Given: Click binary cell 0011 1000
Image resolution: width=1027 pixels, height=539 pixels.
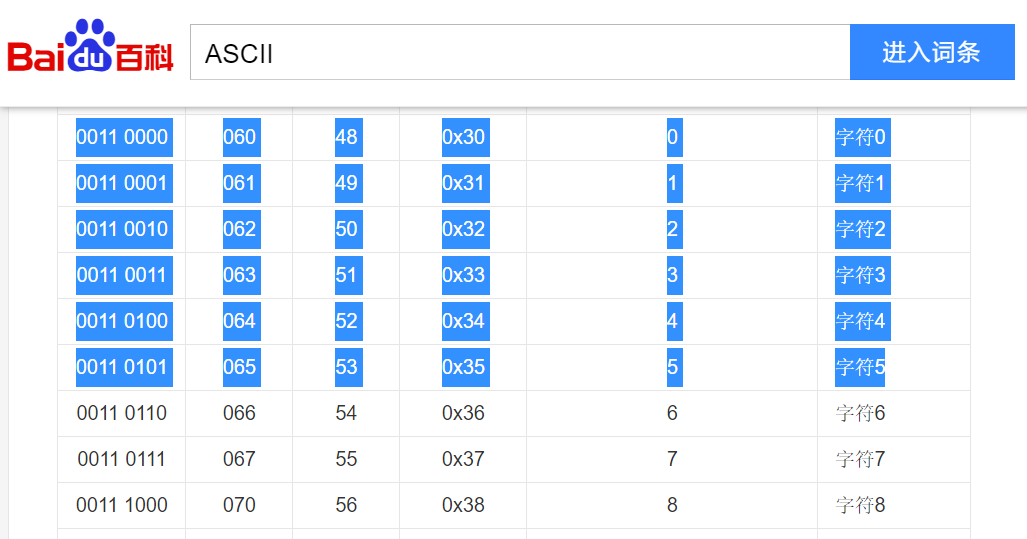Looking at the screenshot, I should coord(122,505).
